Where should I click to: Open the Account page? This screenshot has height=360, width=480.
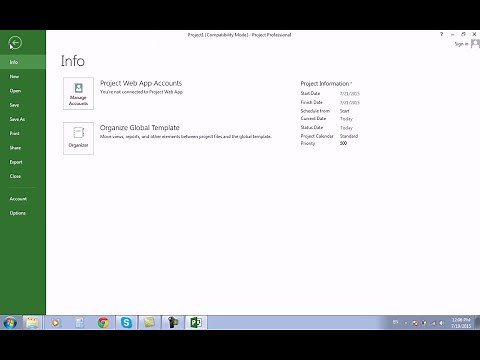coord(23,199)
